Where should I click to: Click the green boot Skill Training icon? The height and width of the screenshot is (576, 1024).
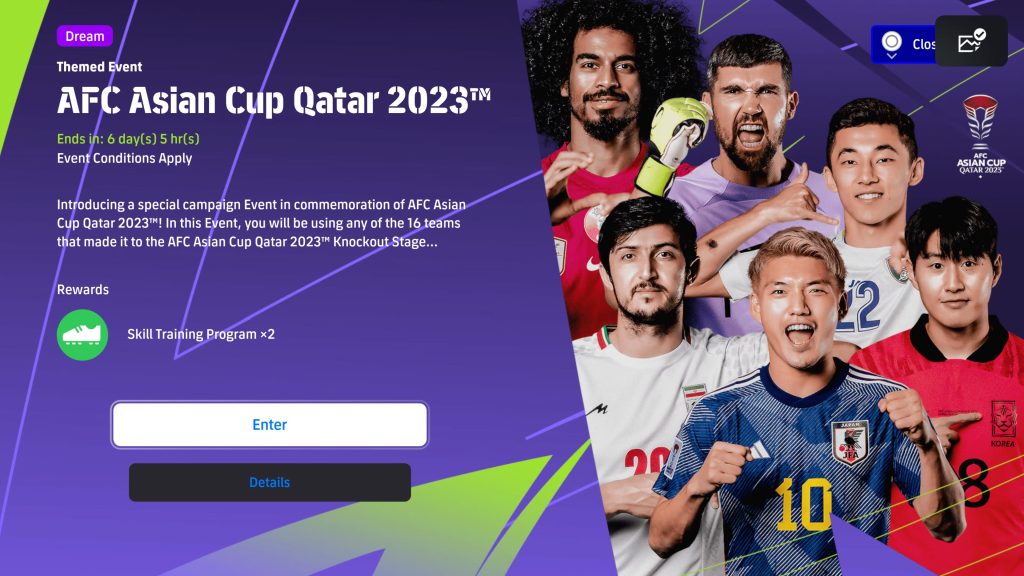(82, 335)
